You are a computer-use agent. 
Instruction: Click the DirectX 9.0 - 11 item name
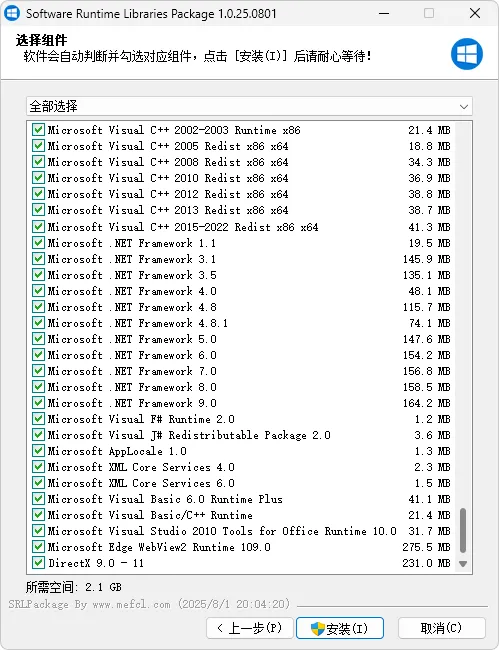tap(96, 563)
